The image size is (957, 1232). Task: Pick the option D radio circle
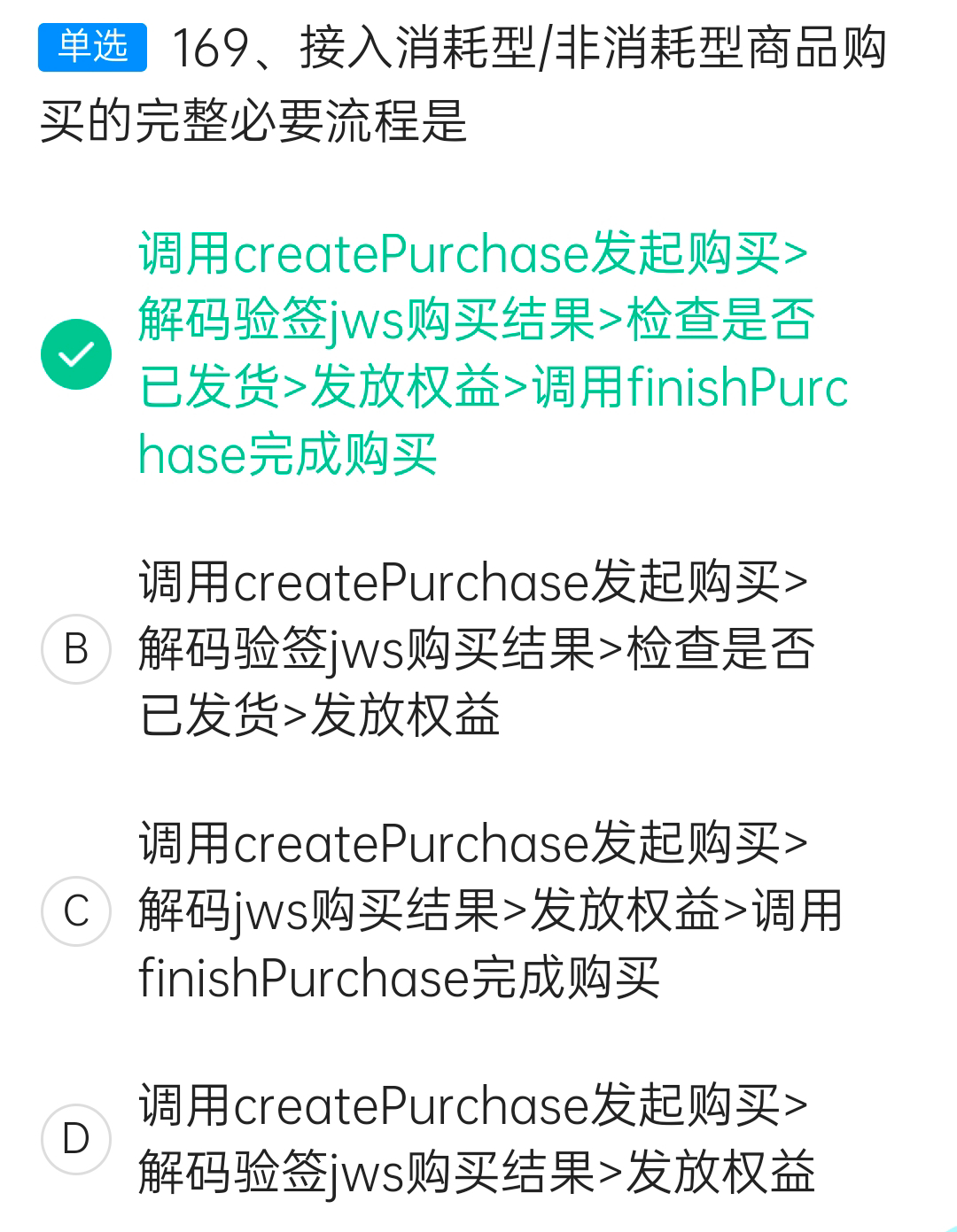tap(76, 1139)
